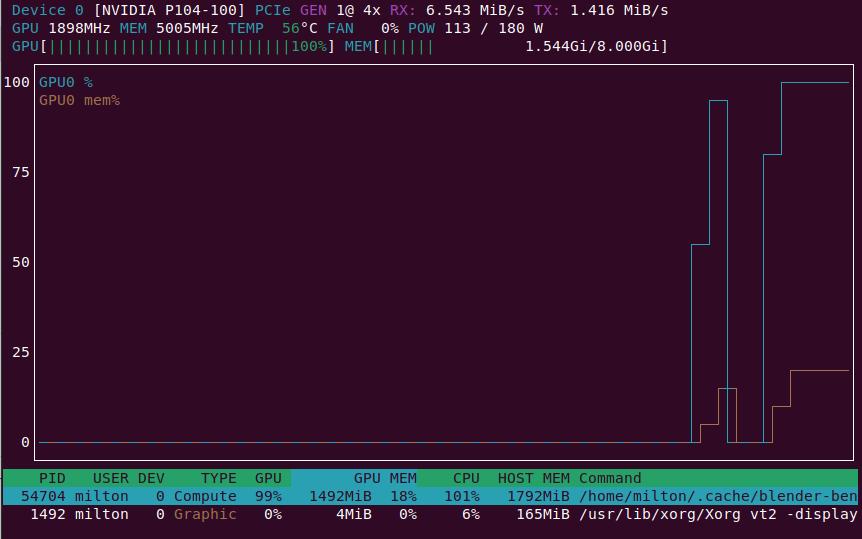The height and width of the screenshot is (539, 862).
Task: Click the 'GPU0 mem%' legend label
Action: click(79, 100)
